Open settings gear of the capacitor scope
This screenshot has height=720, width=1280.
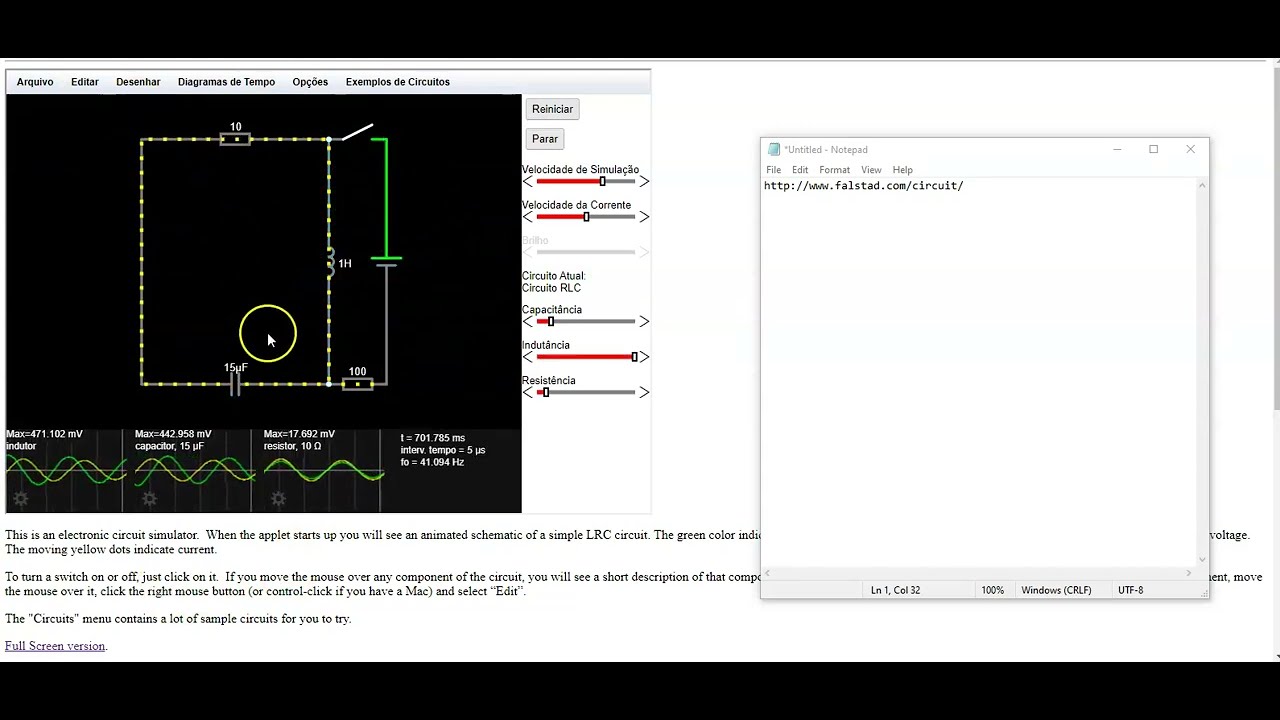(x=149, y=499)
